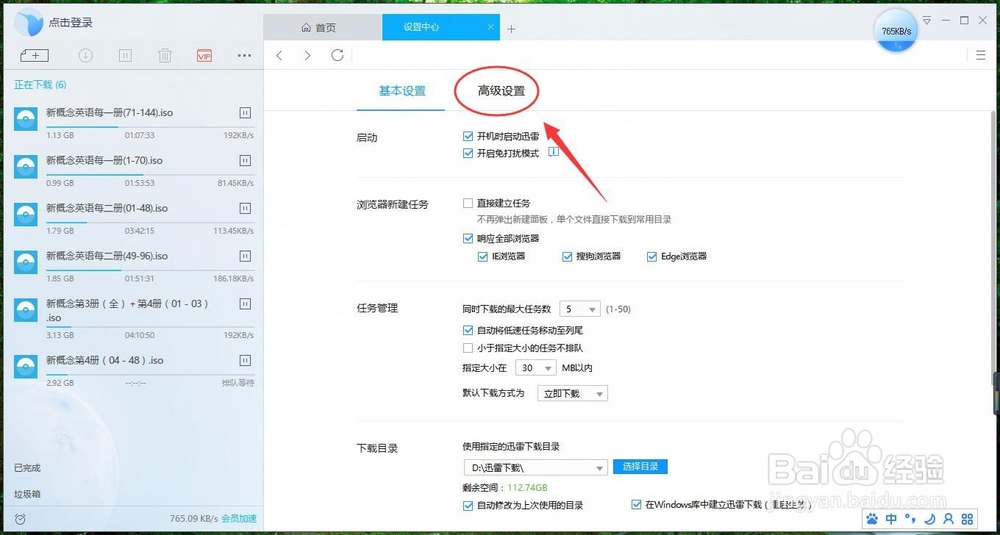This screenshot has height=535, width=1000.
Task: Uncheck 自动将低速任务移动至列尾
Action: (467, 330)
